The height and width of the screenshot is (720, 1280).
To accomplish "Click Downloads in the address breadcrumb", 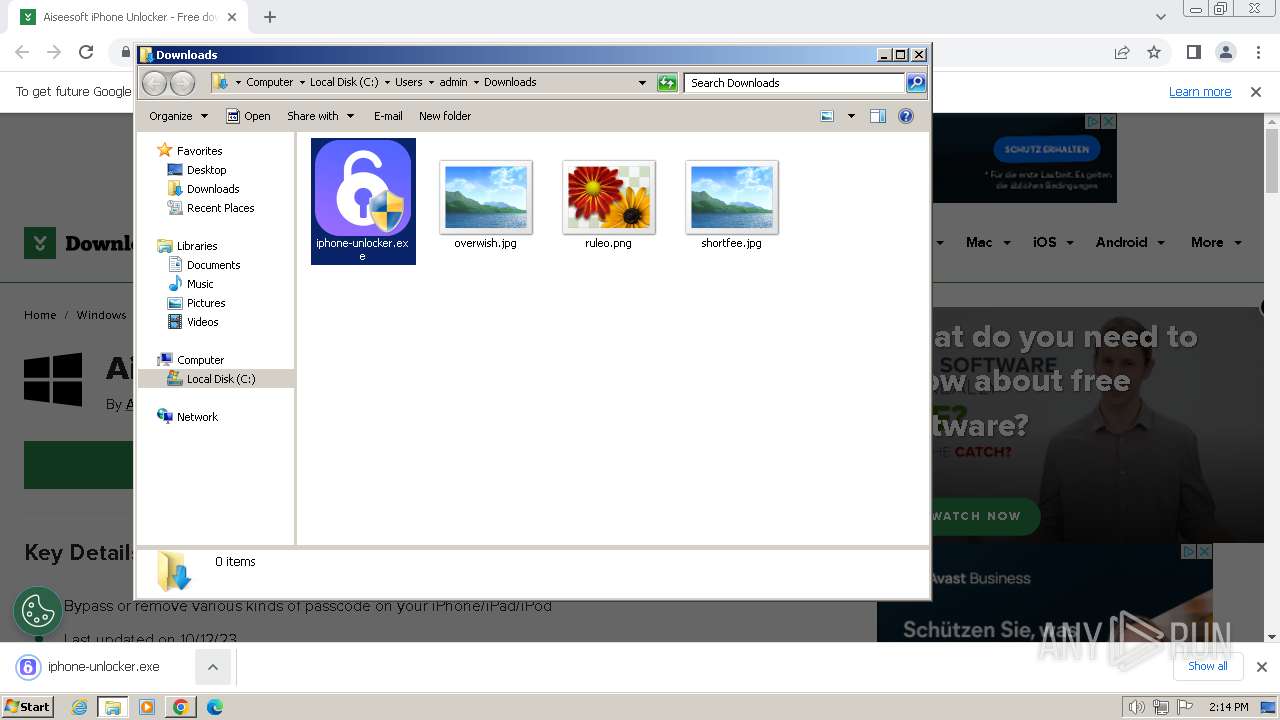I will pyautogui.click(x=510, y=82).
